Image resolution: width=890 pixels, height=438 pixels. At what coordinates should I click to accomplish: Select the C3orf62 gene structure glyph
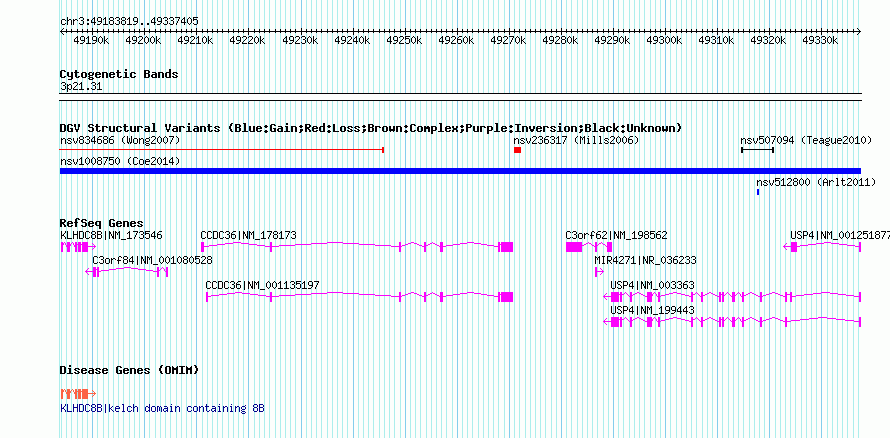point(589,247)
